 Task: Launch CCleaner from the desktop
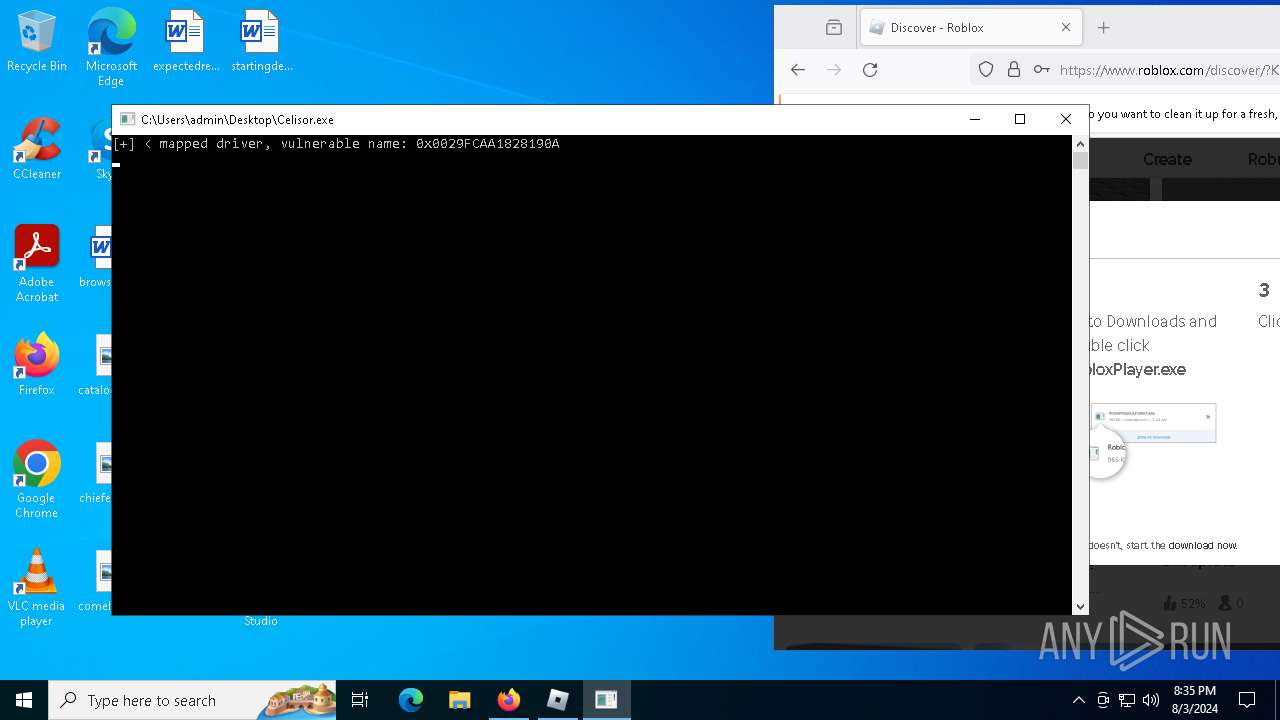pos(36,149)
